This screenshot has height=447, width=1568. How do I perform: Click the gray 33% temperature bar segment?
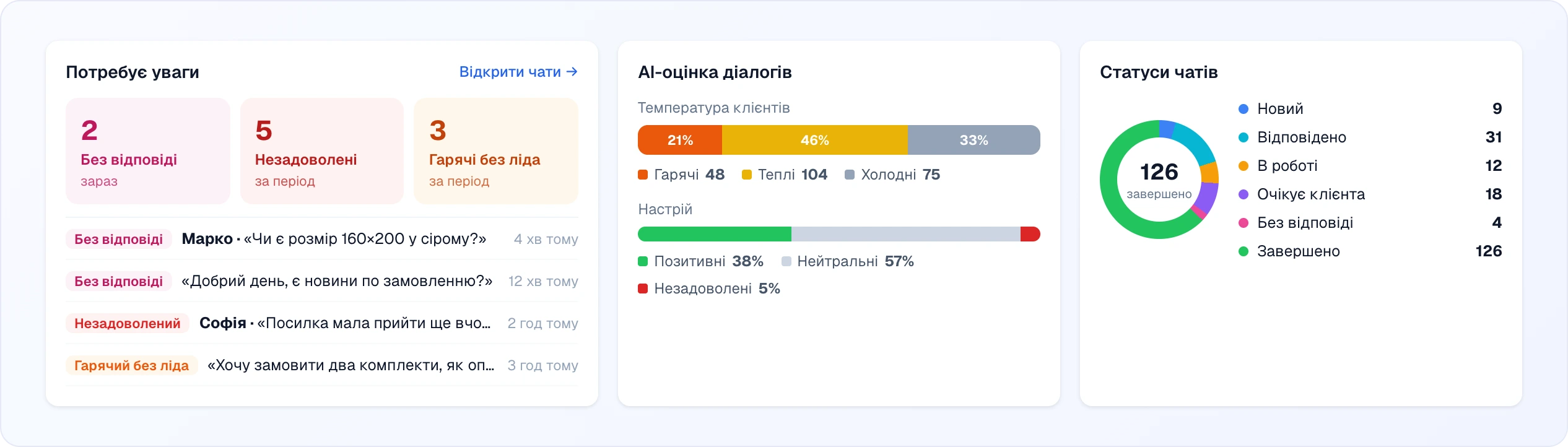click(974, 140)
